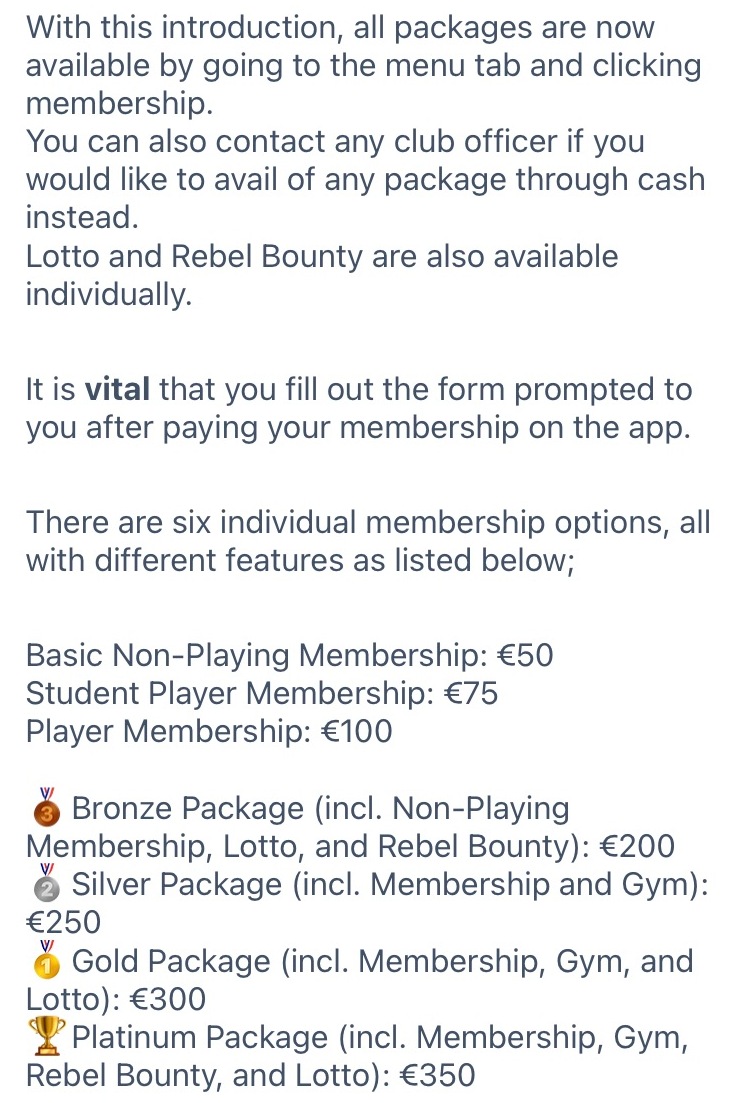The image size is (735, 1103).
Task: Click the Silver Package text
Action: [x=177, y=884]
